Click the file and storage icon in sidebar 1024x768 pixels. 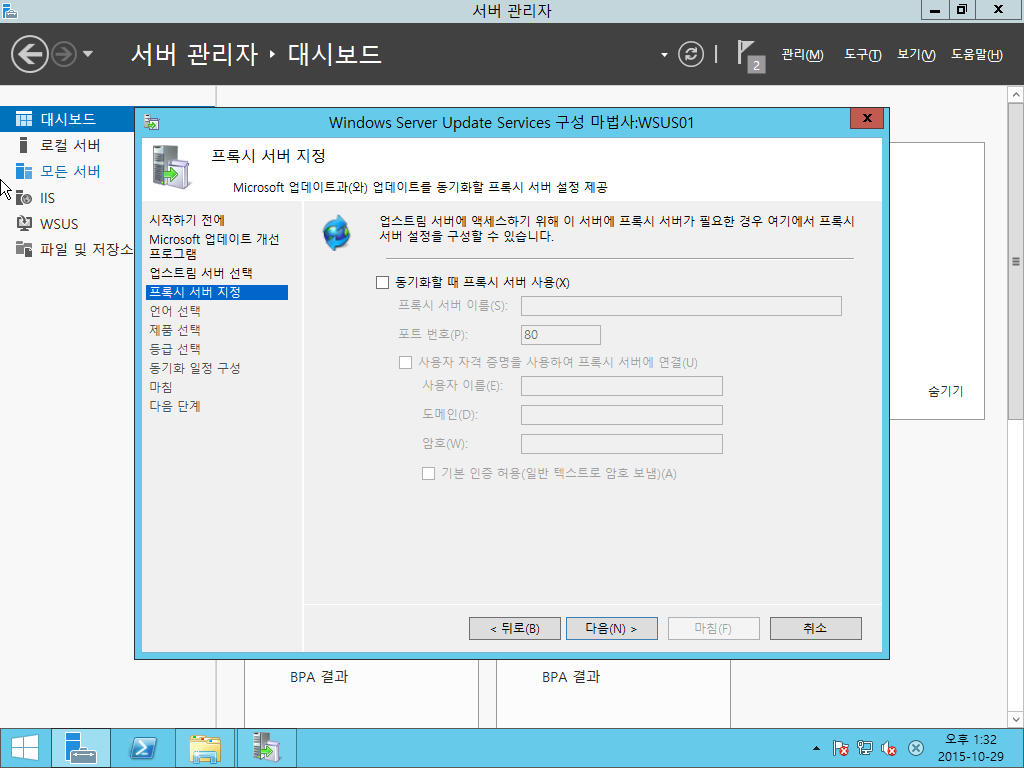(x=24, y=249)
